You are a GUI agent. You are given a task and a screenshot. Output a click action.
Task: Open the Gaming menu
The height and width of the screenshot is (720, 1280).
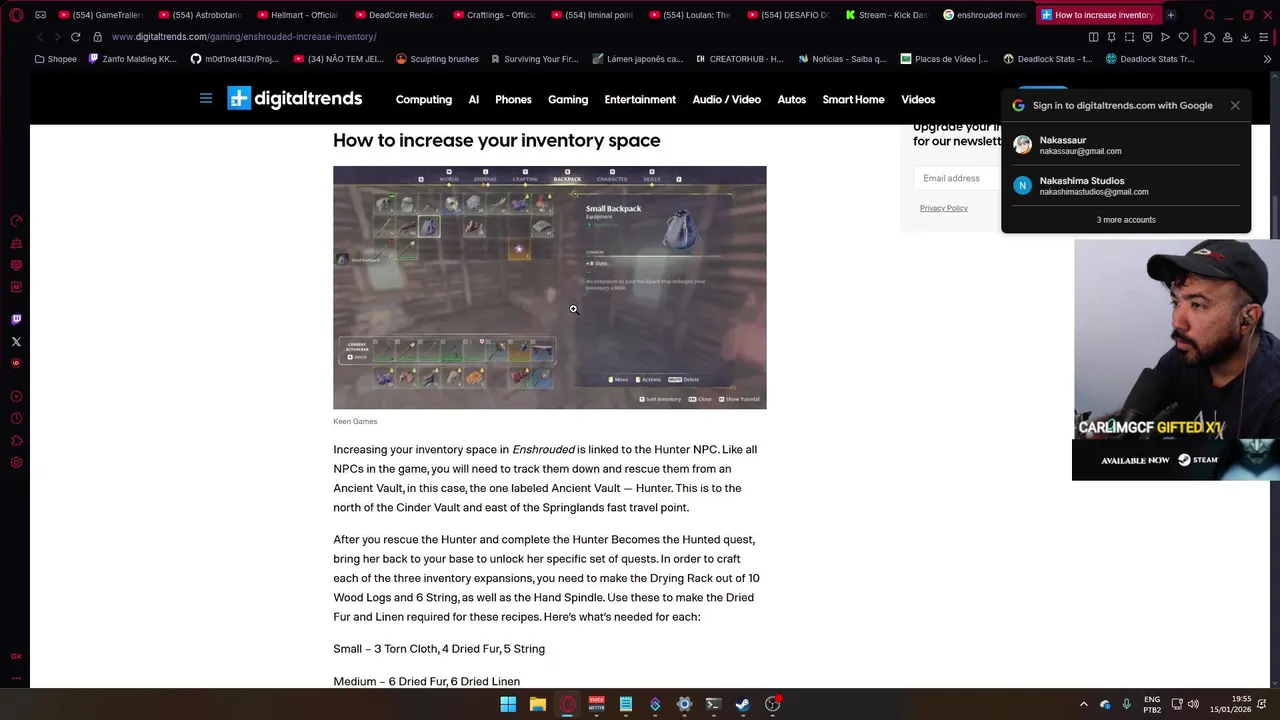[x=568, y=99]
